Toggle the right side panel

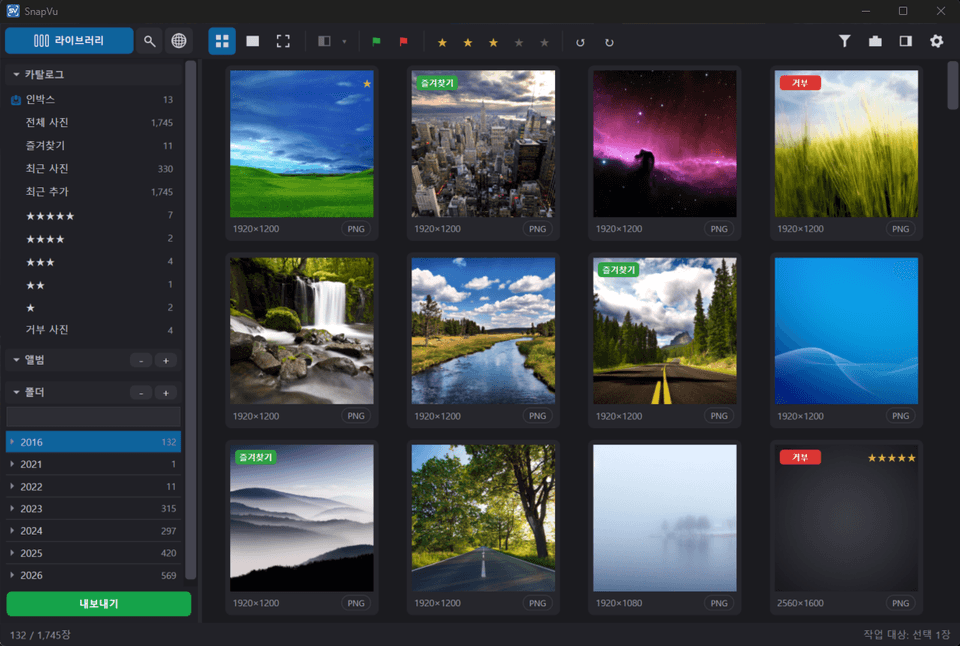[906, 41]
